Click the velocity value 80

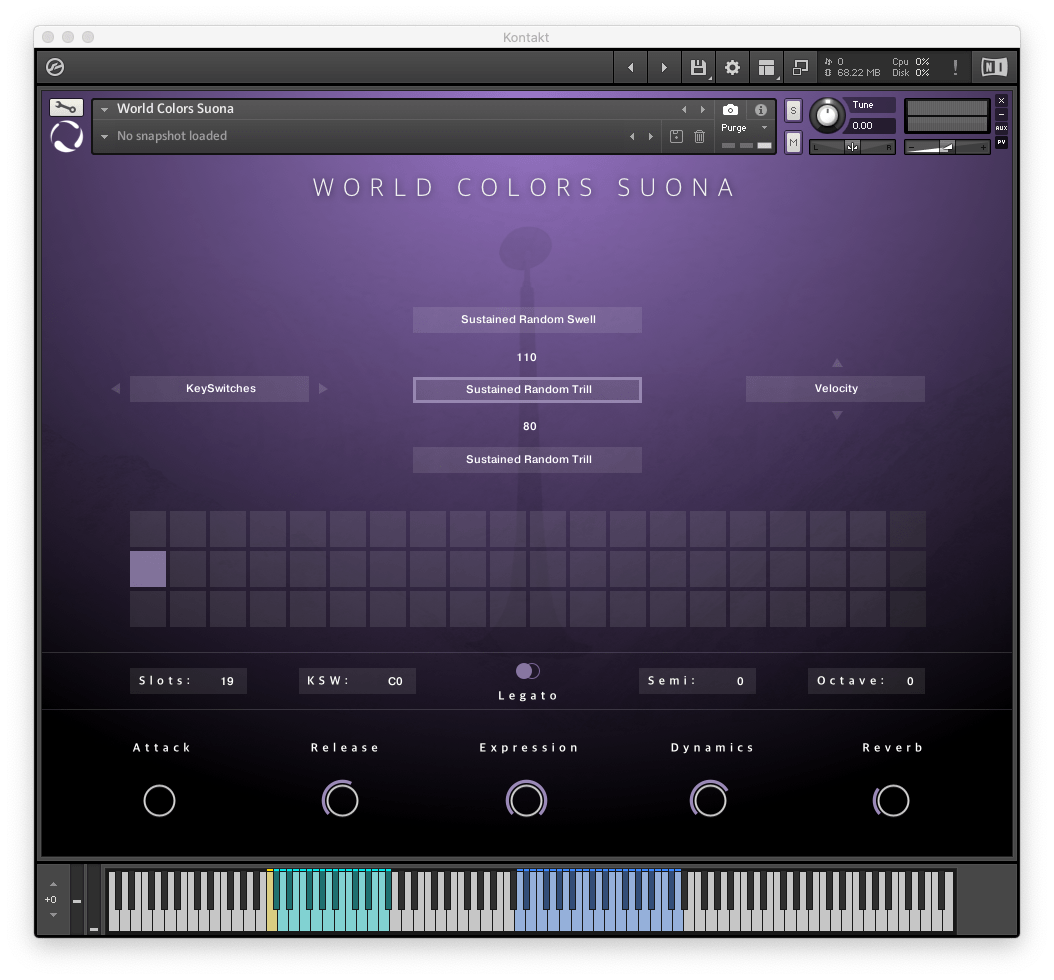point(530,426)
